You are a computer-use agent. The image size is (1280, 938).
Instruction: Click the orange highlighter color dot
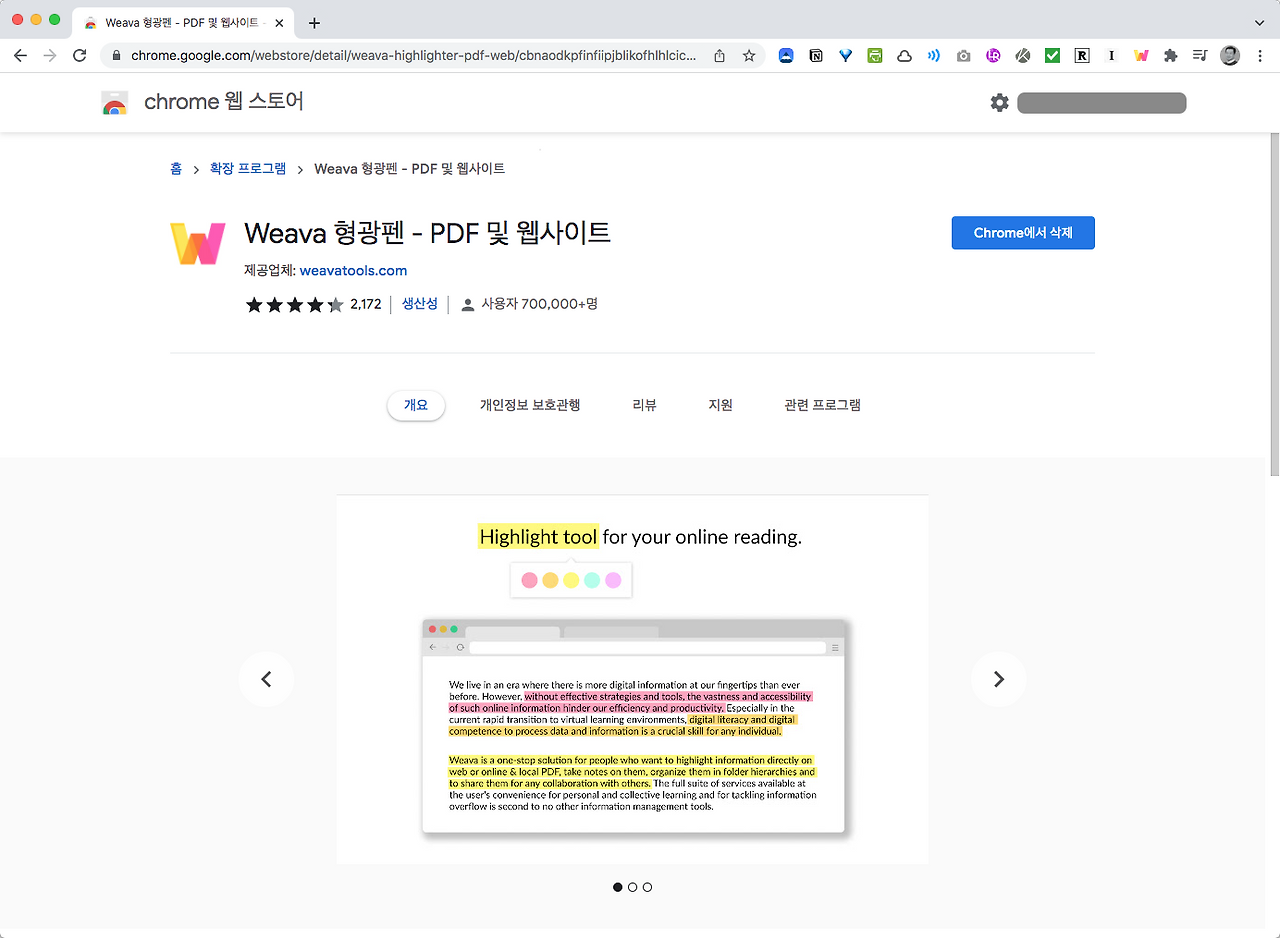pyautogui.click(x=550, y=580)
